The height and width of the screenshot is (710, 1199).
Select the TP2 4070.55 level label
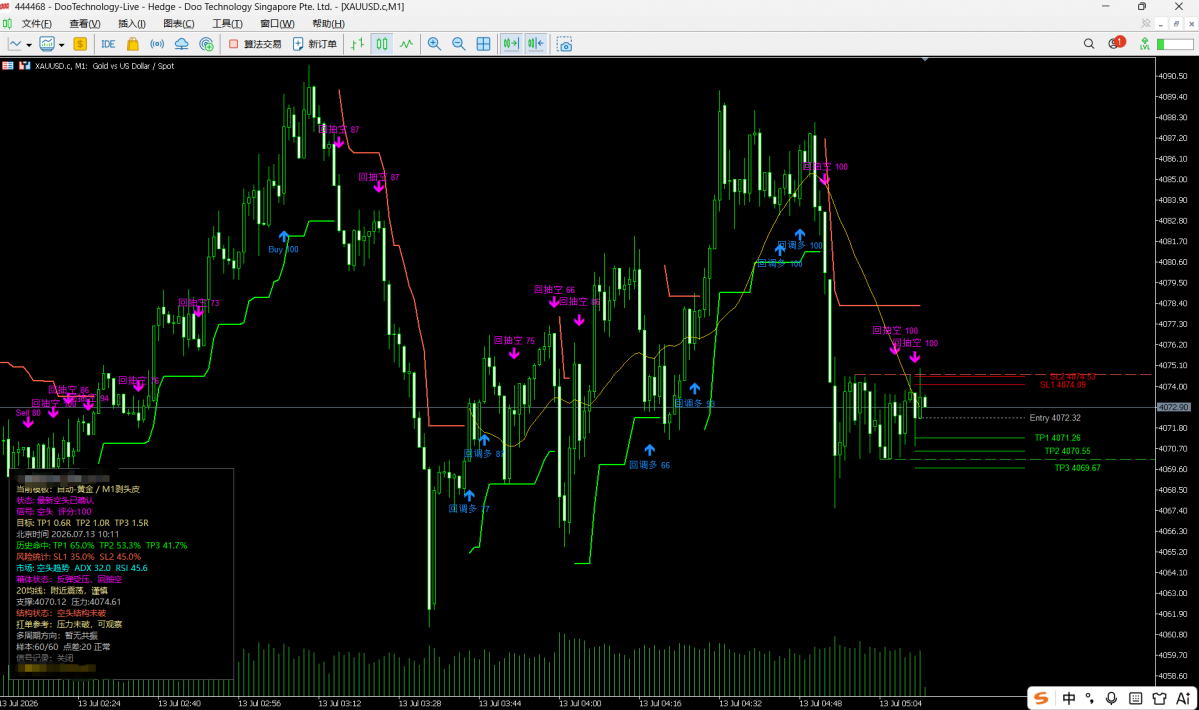pos(1067,451)
